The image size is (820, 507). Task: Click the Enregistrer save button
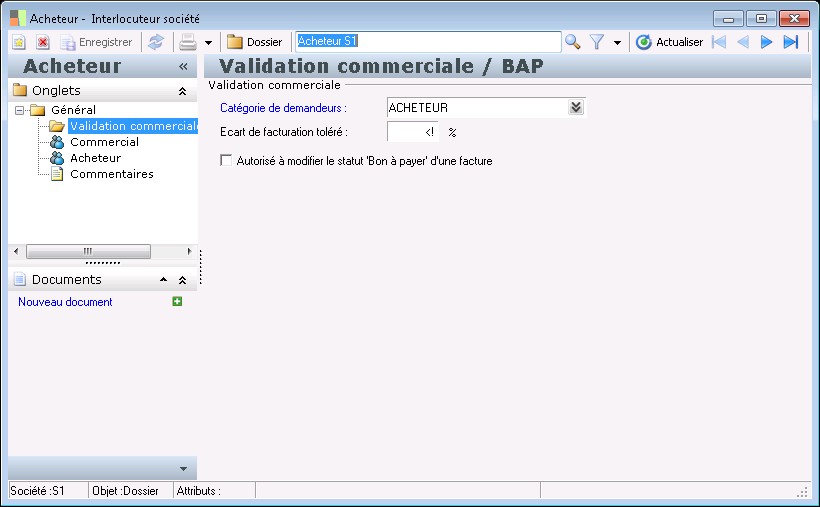click(97, 42)
